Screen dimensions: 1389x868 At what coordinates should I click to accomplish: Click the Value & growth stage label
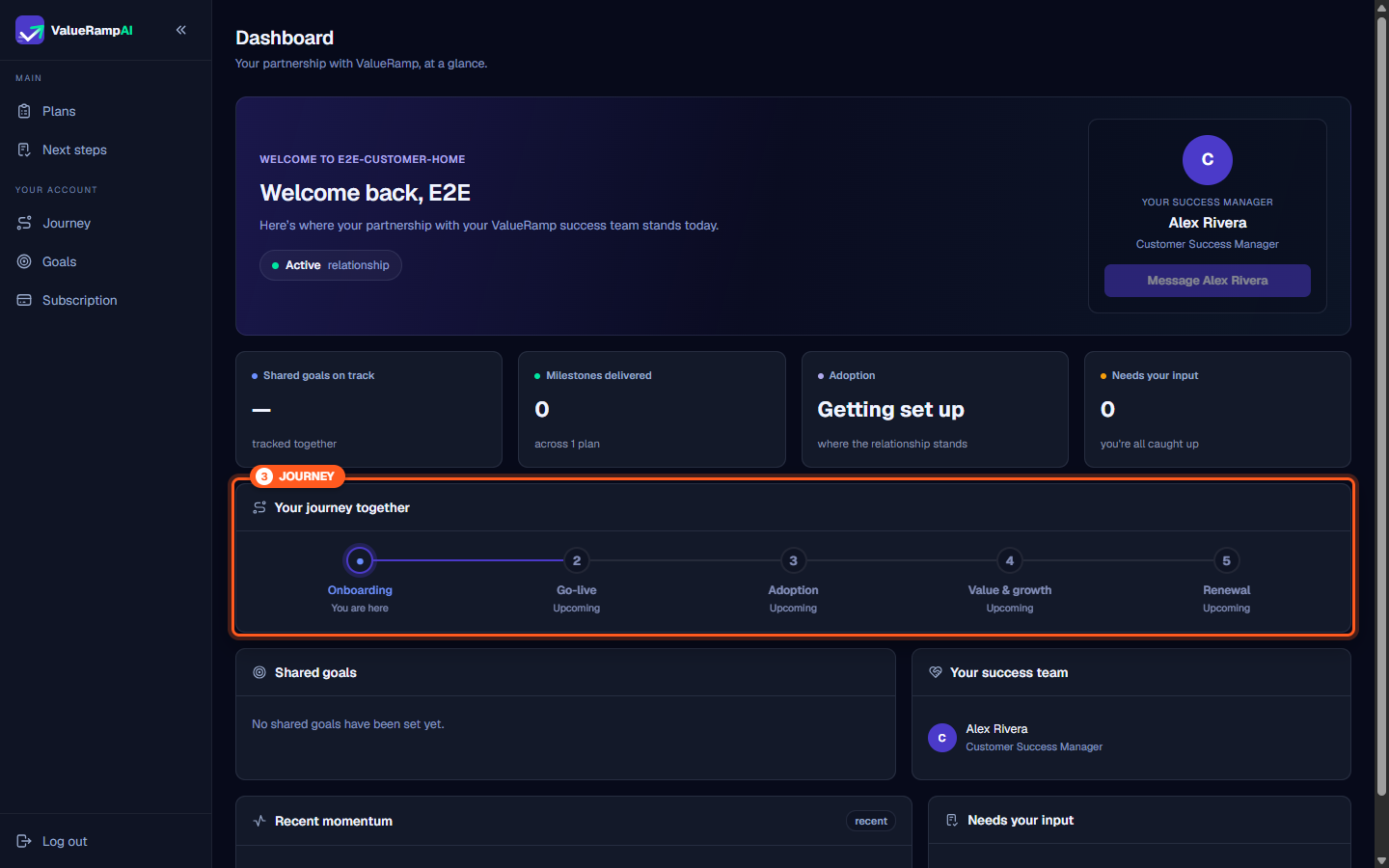click(1010, 590)
